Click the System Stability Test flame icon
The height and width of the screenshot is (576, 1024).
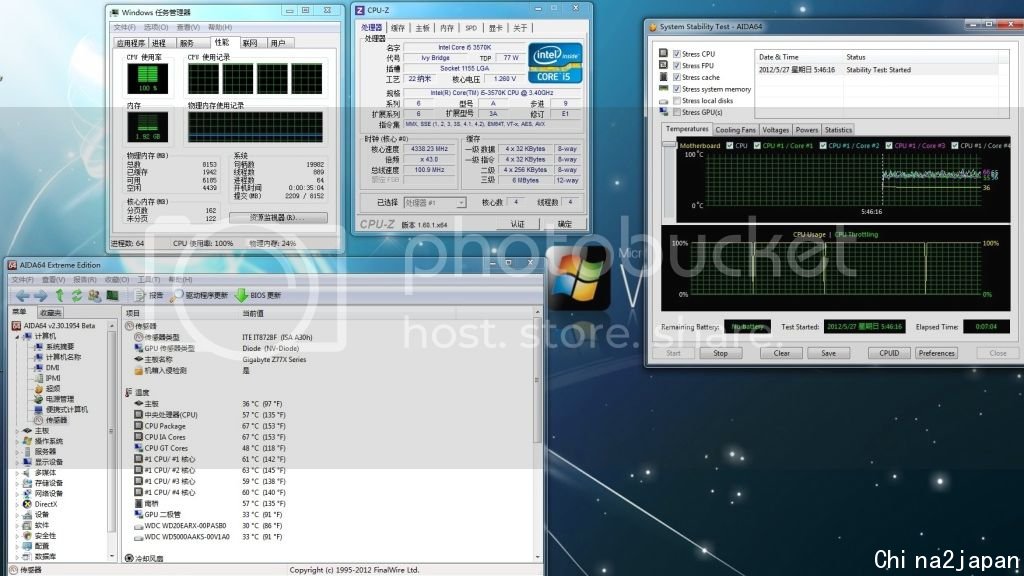click(x=652, y=27)
